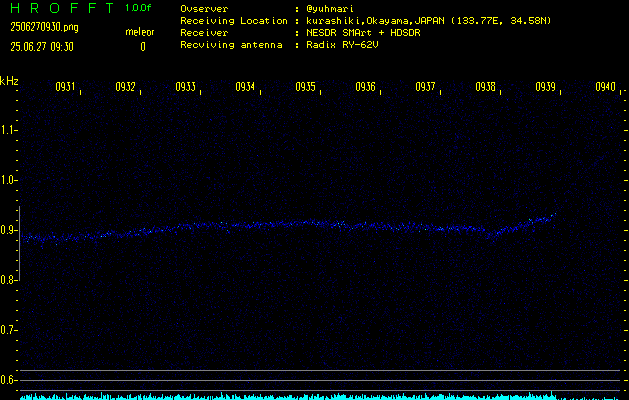
Task: Click the kHz axis unit label
Action: [x=9, y=81]
